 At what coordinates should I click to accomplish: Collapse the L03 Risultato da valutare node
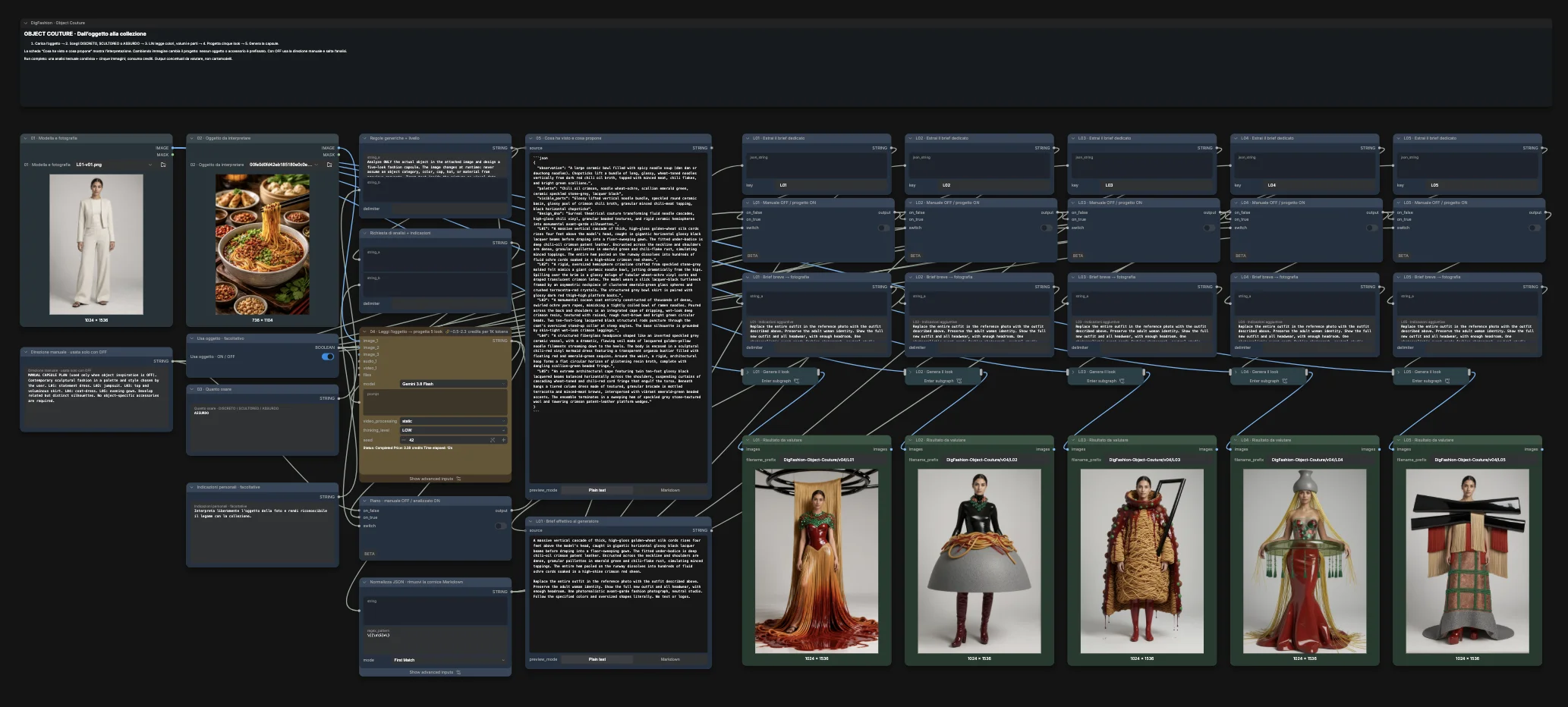point(1073,440)
